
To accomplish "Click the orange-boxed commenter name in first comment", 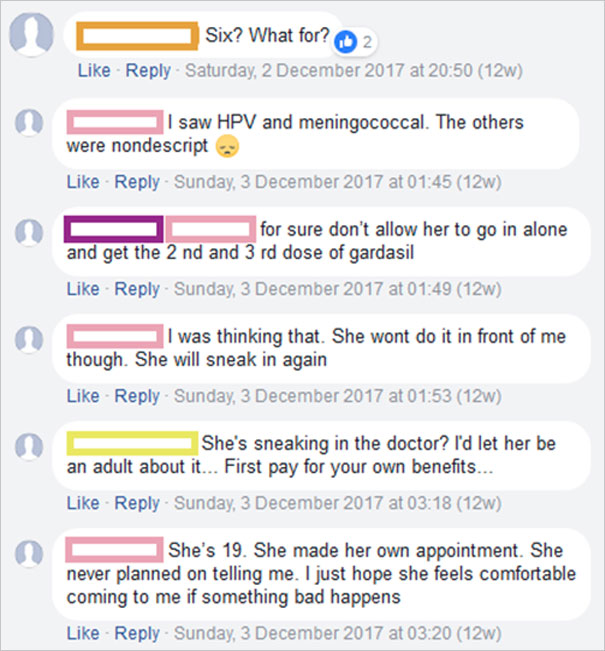I will click(138, 37).
